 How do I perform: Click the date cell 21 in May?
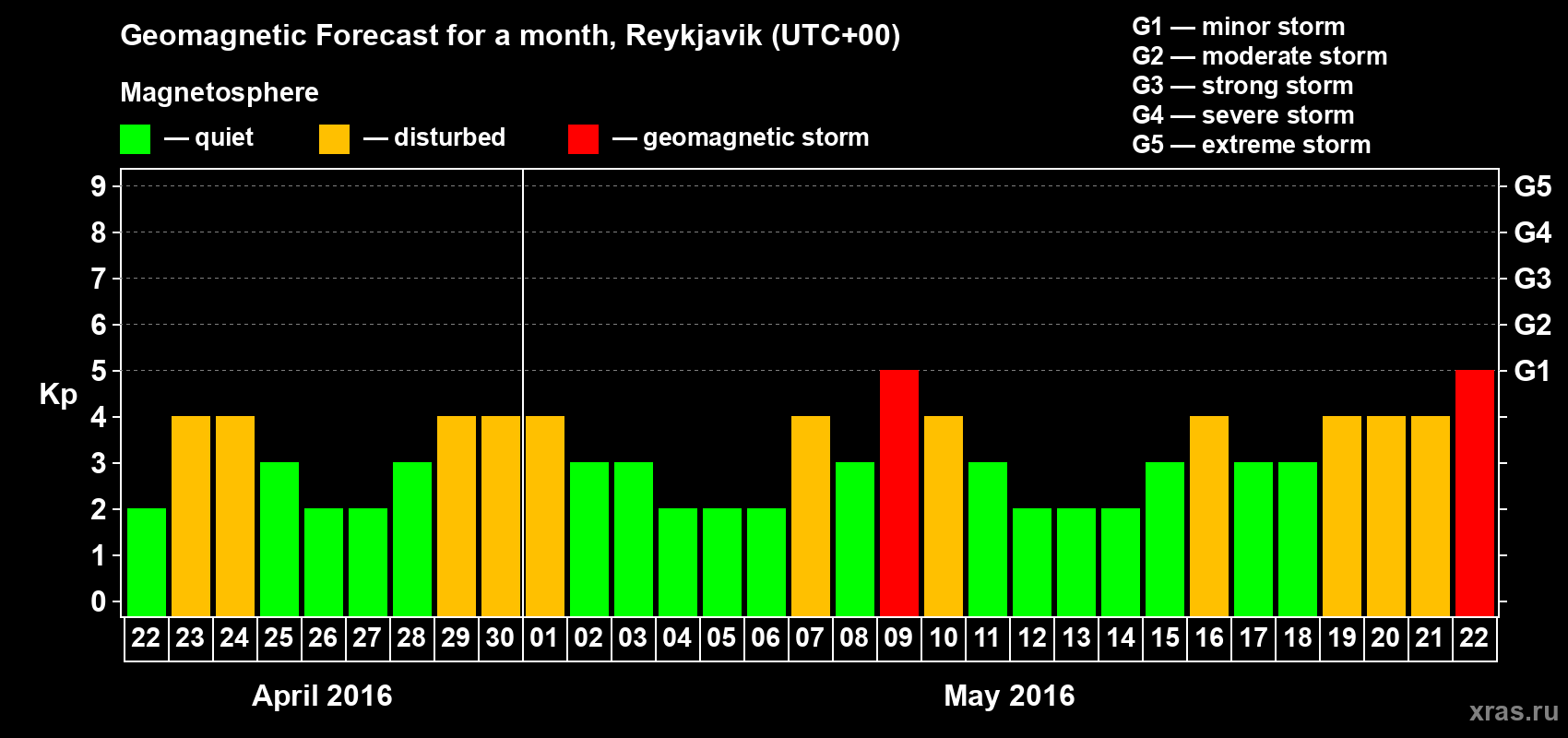coord(1430,638)
